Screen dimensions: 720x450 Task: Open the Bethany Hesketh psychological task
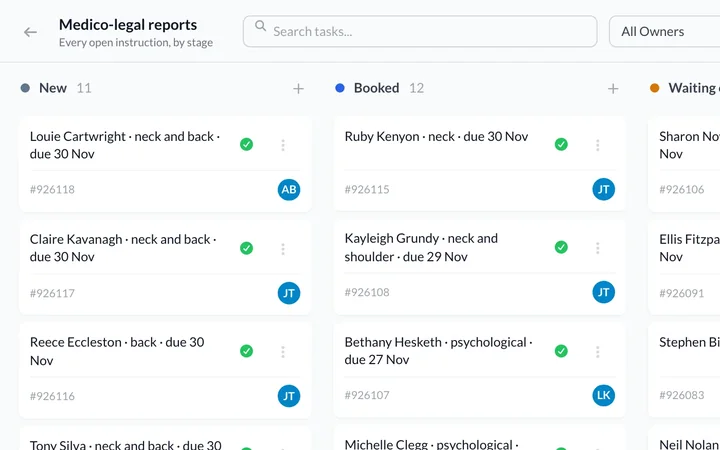click(439, 351)
